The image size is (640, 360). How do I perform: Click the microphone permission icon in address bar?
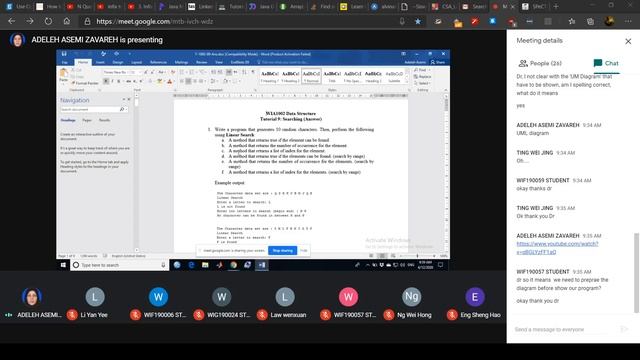402,21
